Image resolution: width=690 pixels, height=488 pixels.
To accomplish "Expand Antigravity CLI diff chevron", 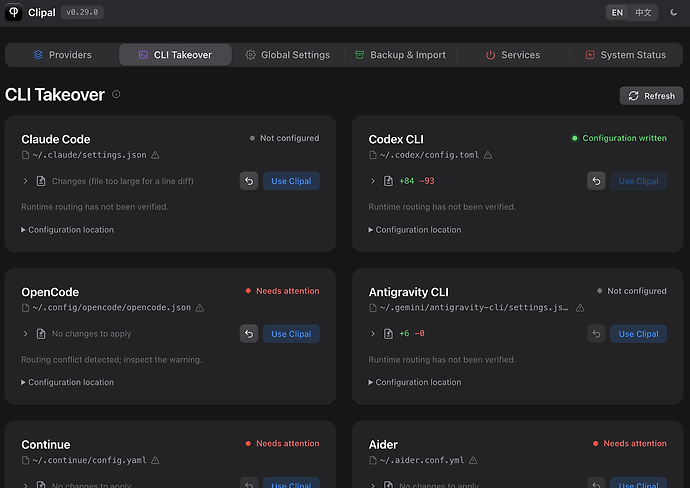I will pos(373,334).
